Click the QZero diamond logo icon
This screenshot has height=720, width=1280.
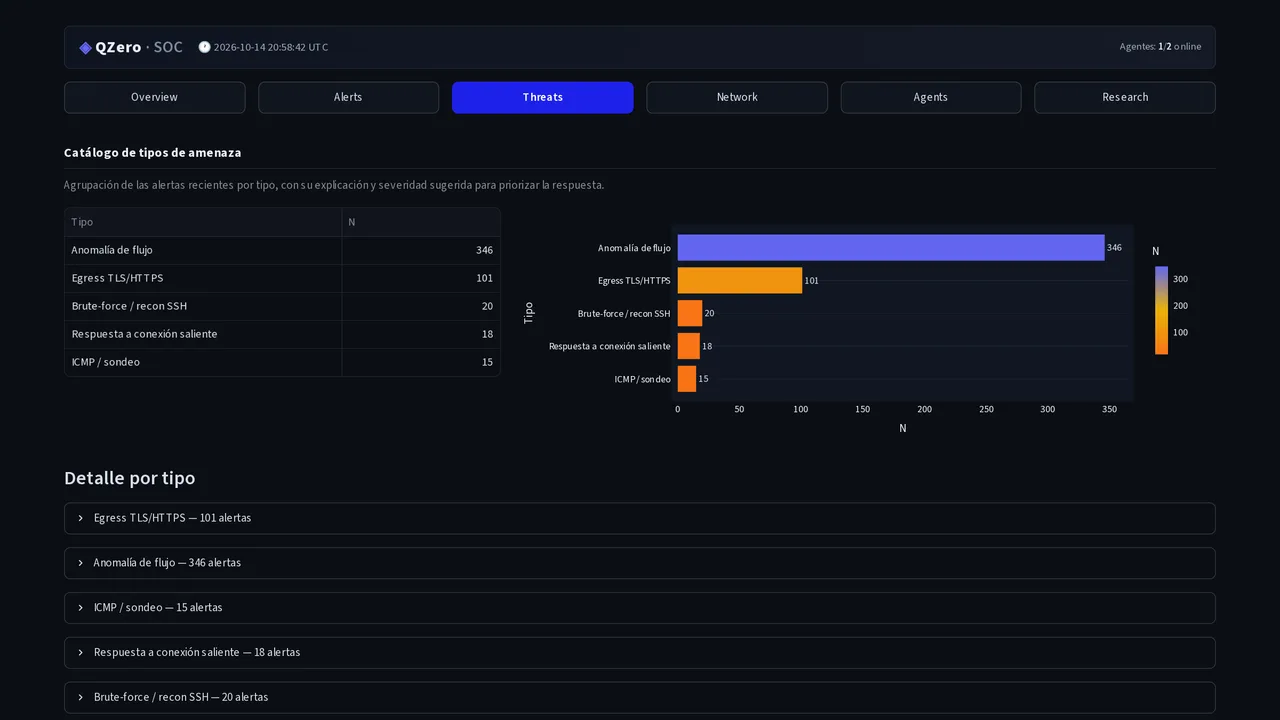coord(86,48)
